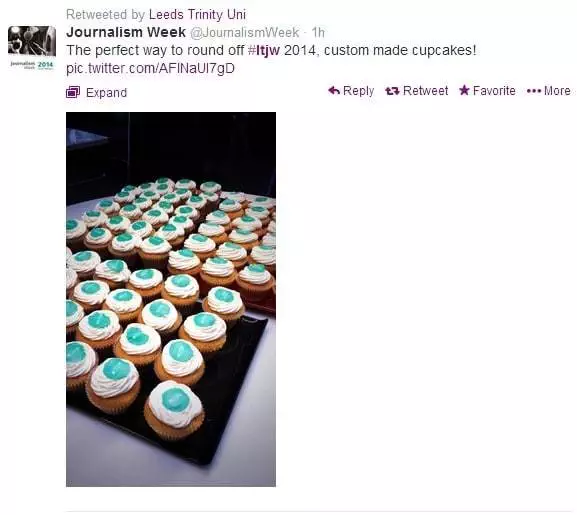This screenshot has width=577, height=515.
Task: Click the Reply arrow icon
Action: 334,90
